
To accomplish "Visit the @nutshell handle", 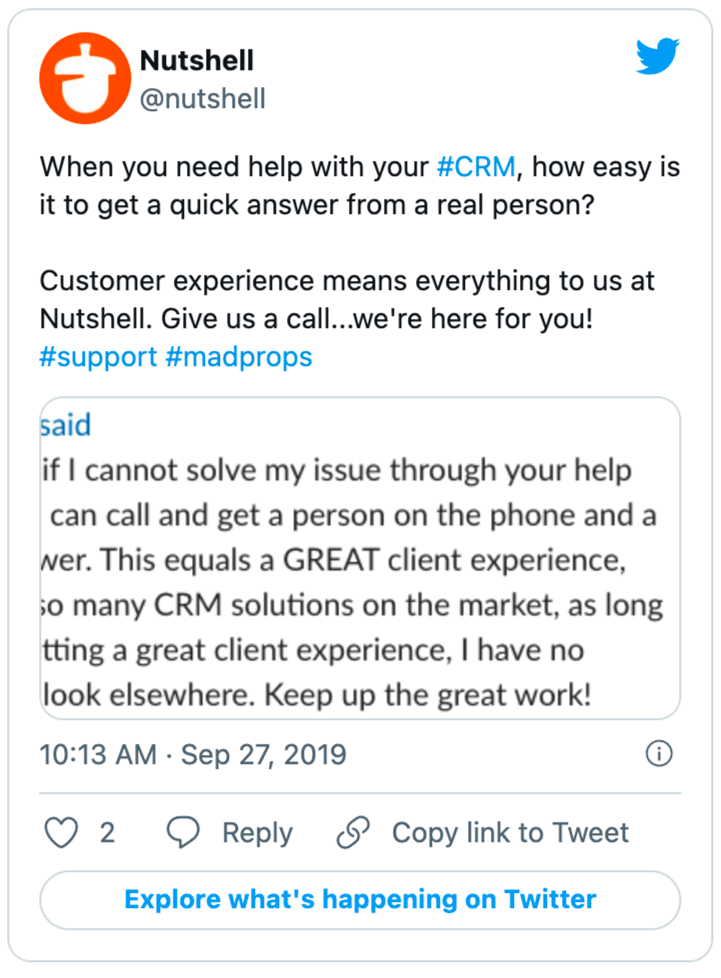I will click(x=203, y=98).
